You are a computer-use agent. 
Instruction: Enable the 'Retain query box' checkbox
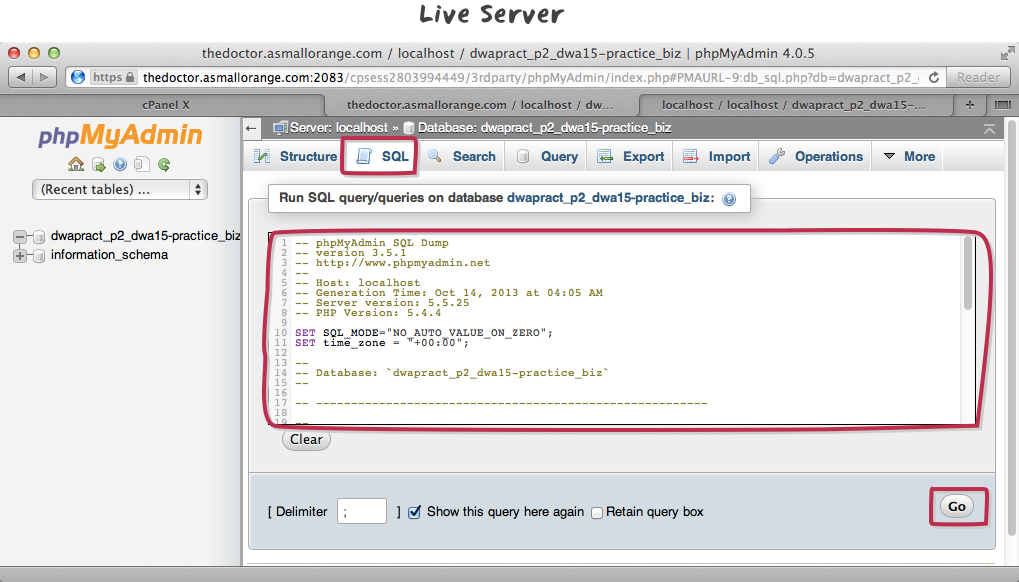point(597,512)
